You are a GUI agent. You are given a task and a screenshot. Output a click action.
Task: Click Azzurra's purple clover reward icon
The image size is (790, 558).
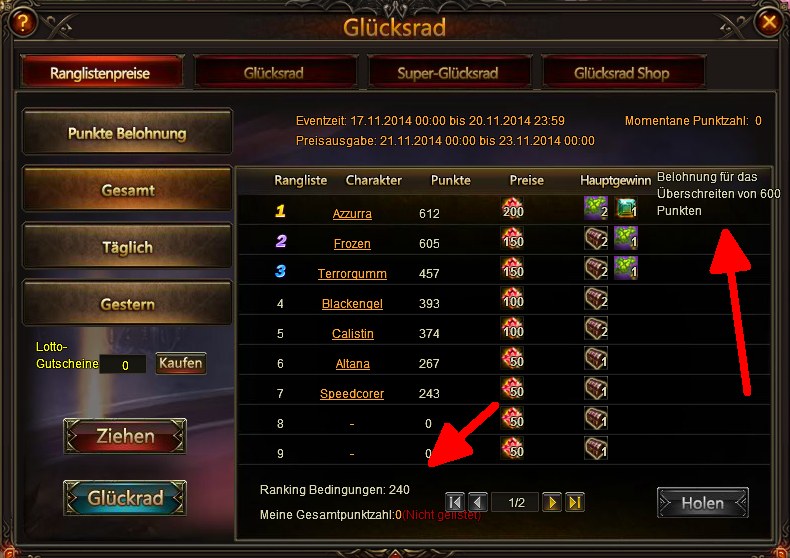click(596, 208)
